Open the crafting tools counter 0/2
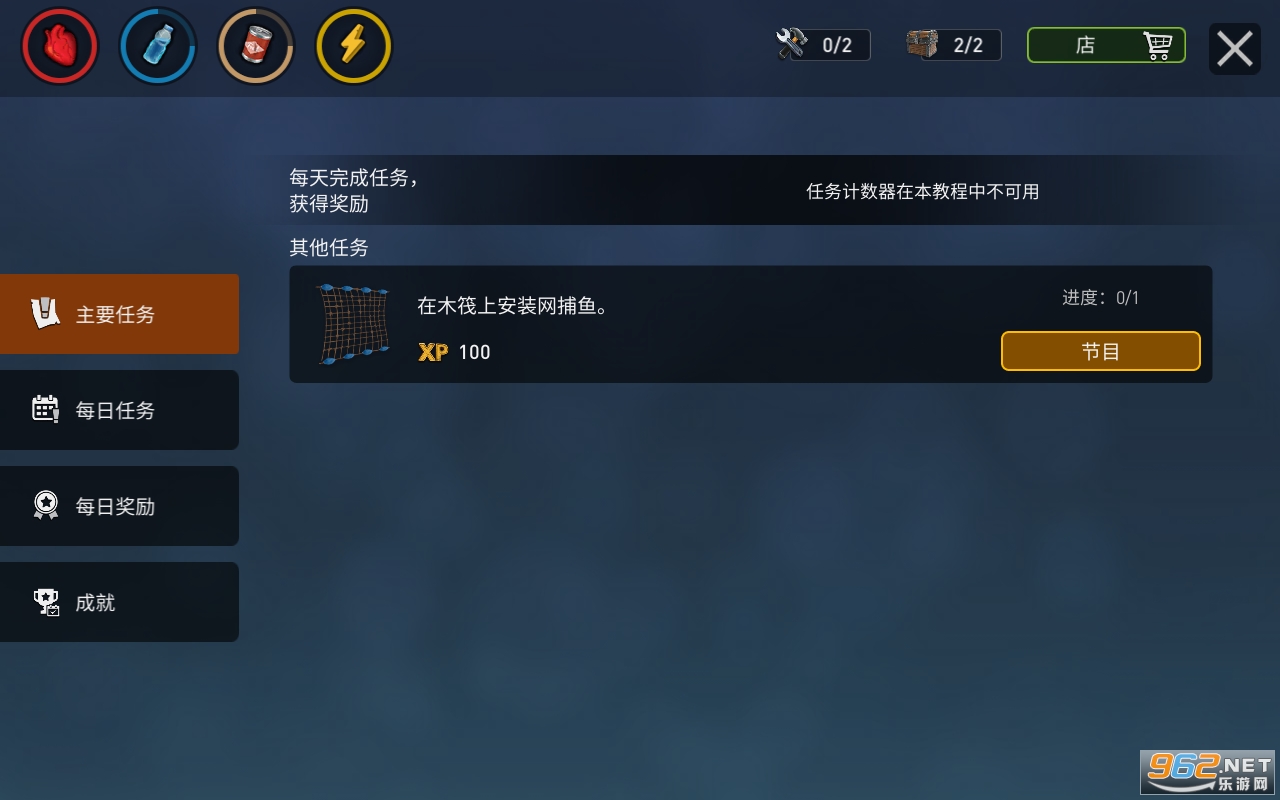1280x800 pixels. 823,45
